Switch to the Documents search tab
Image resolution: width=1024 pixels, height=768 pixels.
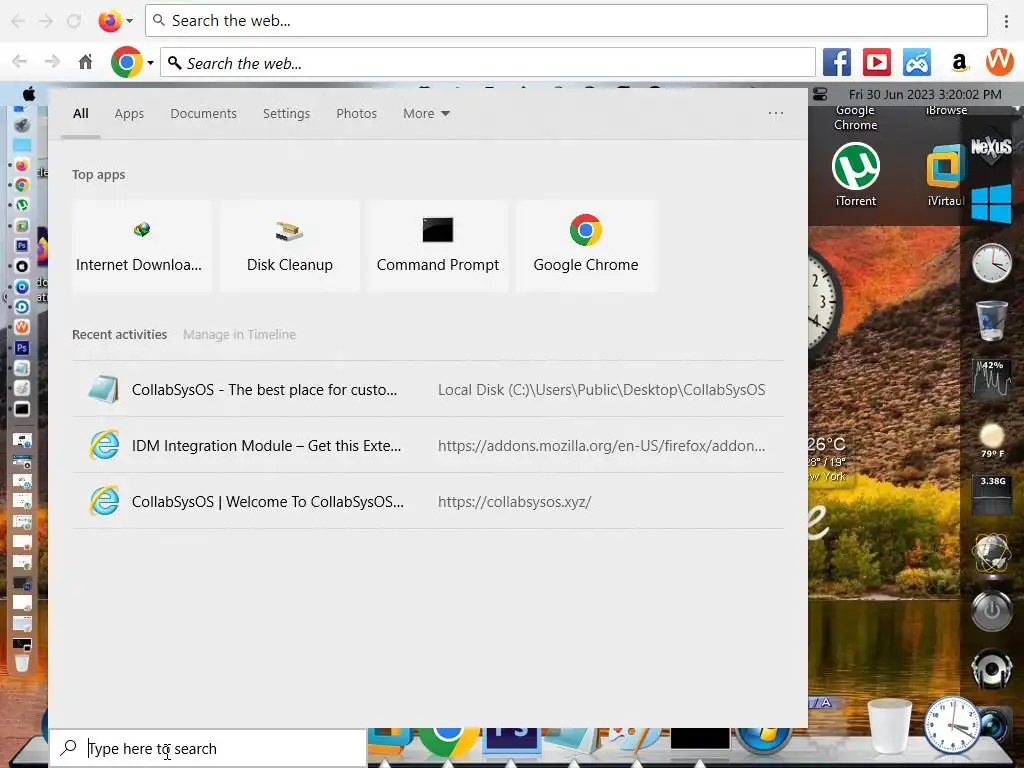pos(203,114)
